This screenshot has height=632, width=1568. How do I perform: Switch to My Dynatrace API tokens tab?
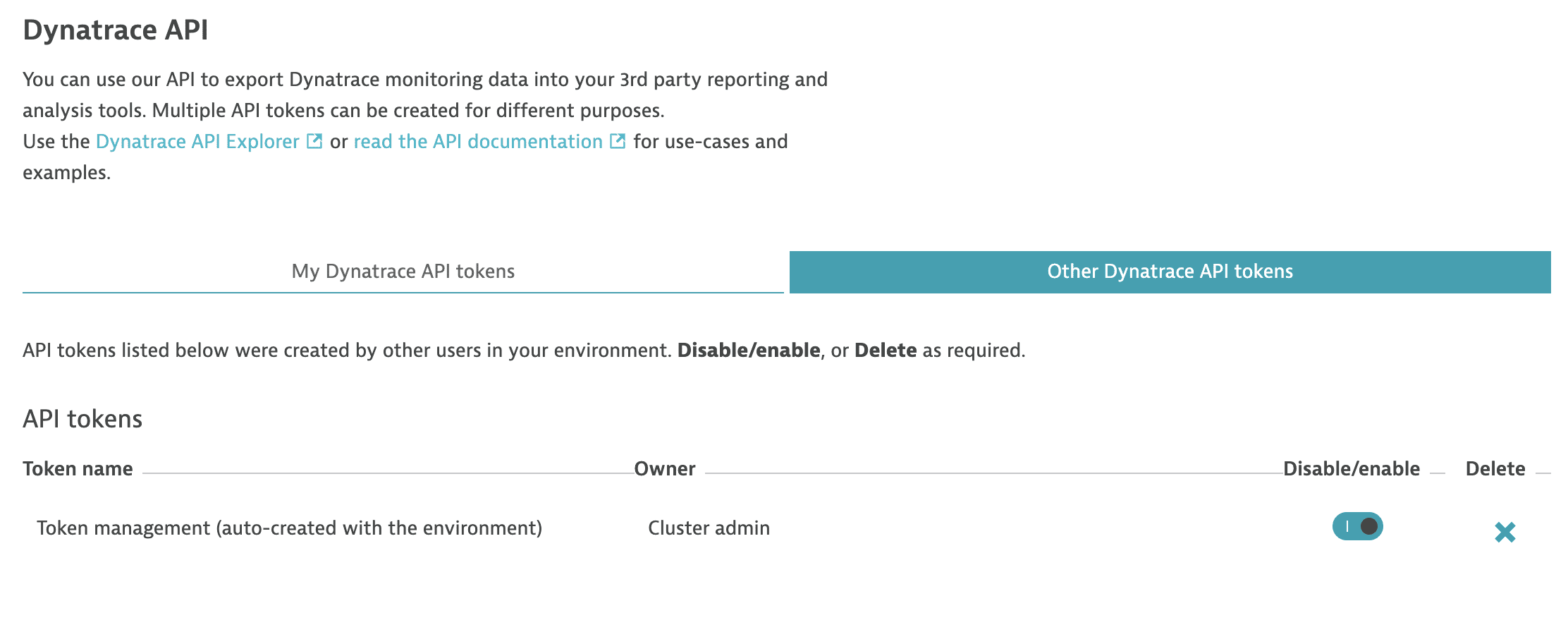pos(403,272)
